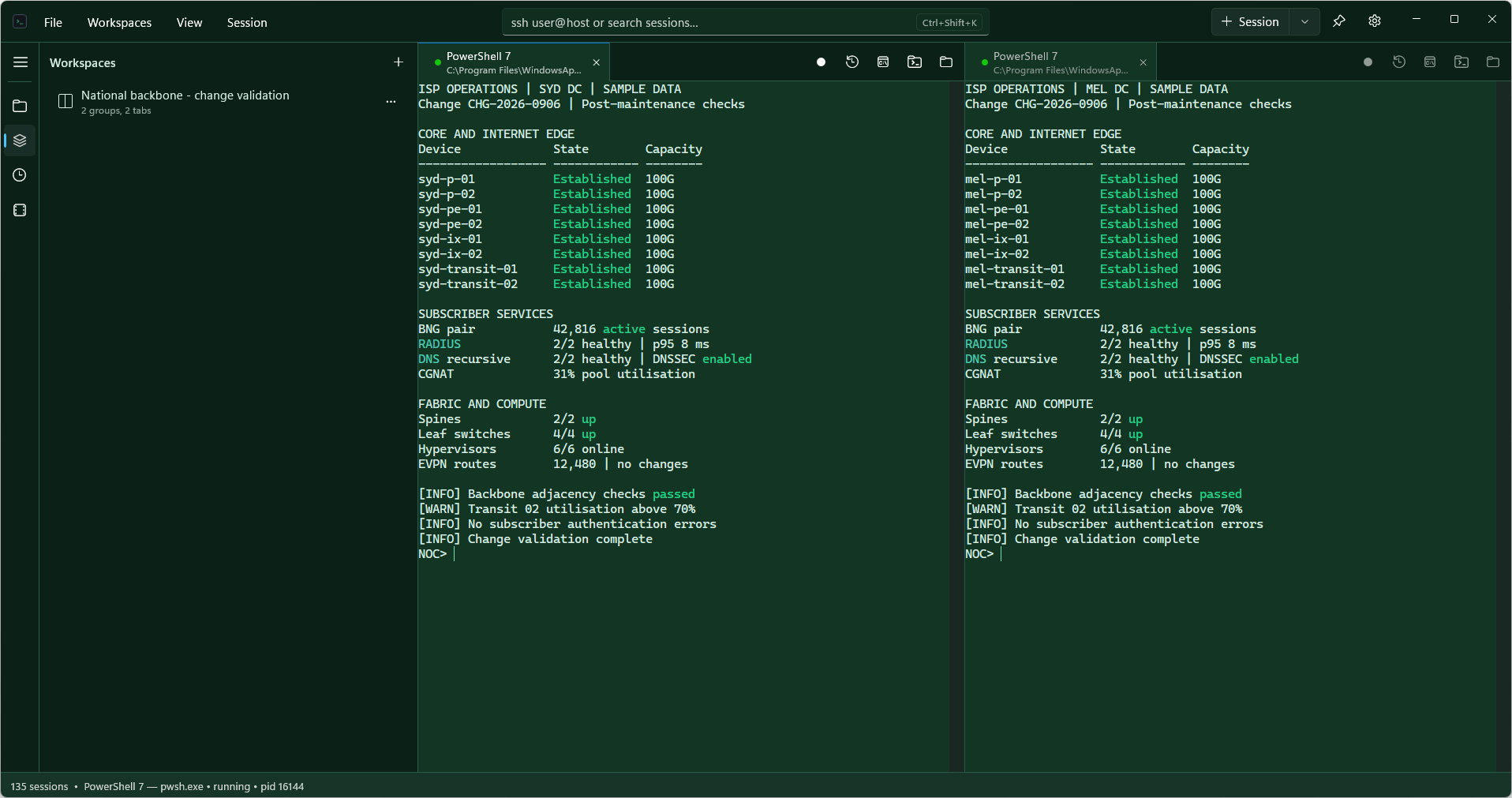
Task: Pin the window with the pin icon
Action: [x=1339, y=21]
